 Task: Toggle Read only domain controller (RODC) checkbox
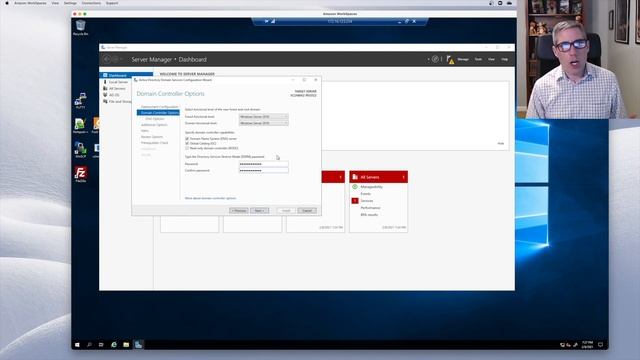pyautogui.click(x=187, y=148)
